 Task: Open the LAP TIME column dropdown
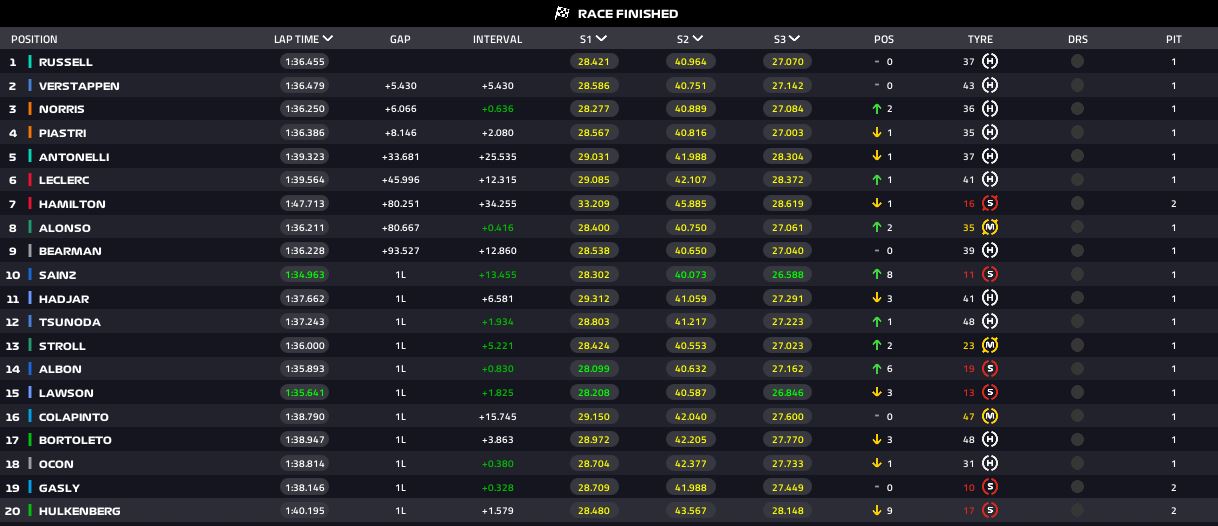click(x=328, y=39)
